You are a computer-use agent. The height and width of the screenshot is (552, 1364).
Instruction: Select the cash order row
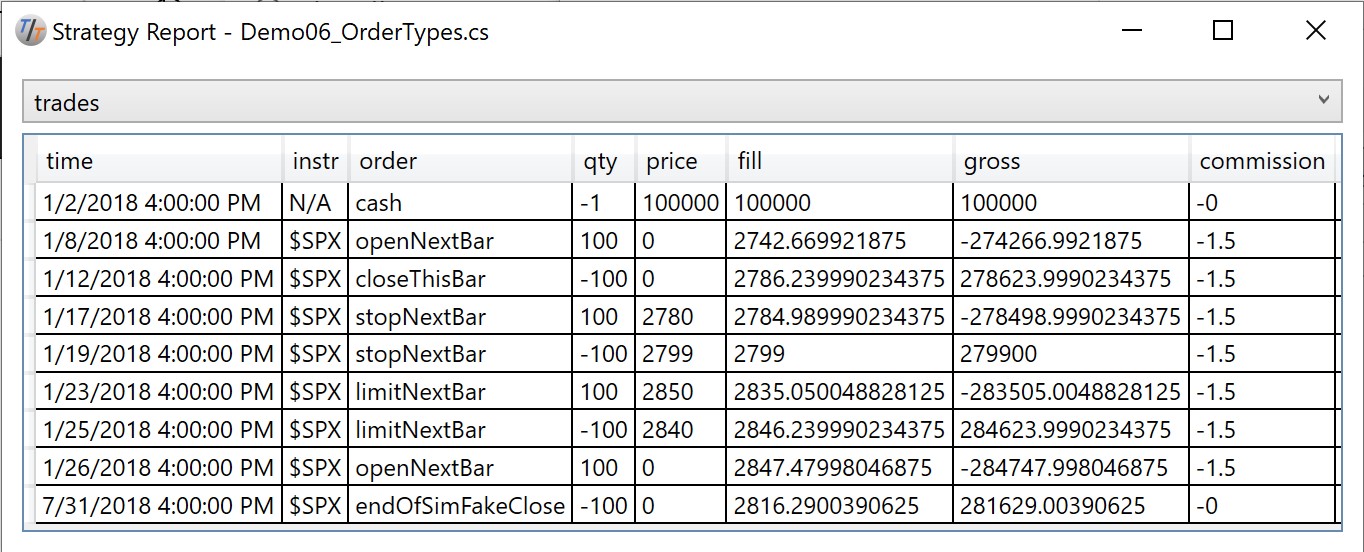pyautogui.click(x=686, y=203)
